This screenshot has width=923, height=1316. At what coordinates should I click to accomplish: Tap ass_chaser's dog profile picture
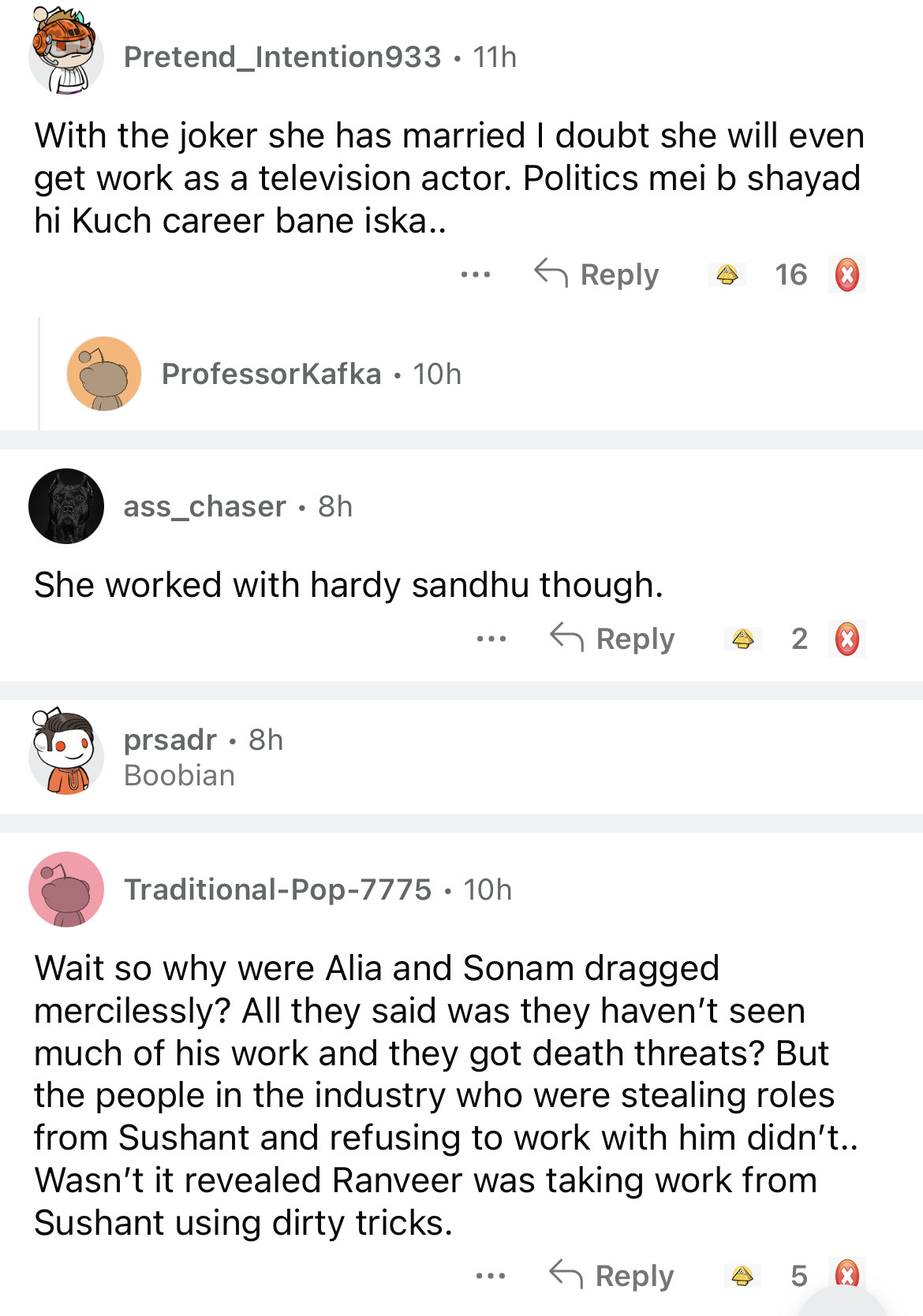(x=66, y=506)
